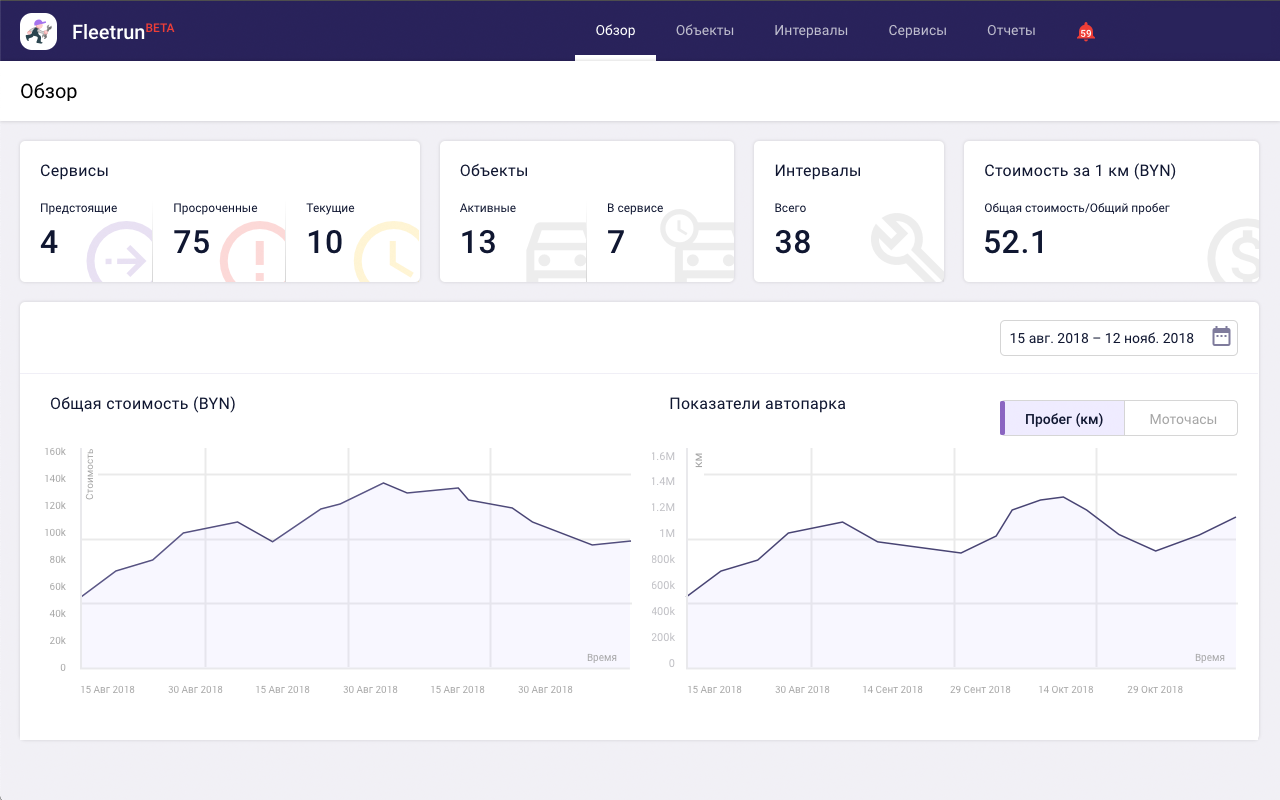This screenshot has width=1280, height=800.
Task: Click peak point on Общая стоимость chart
Action: (384, 483)
